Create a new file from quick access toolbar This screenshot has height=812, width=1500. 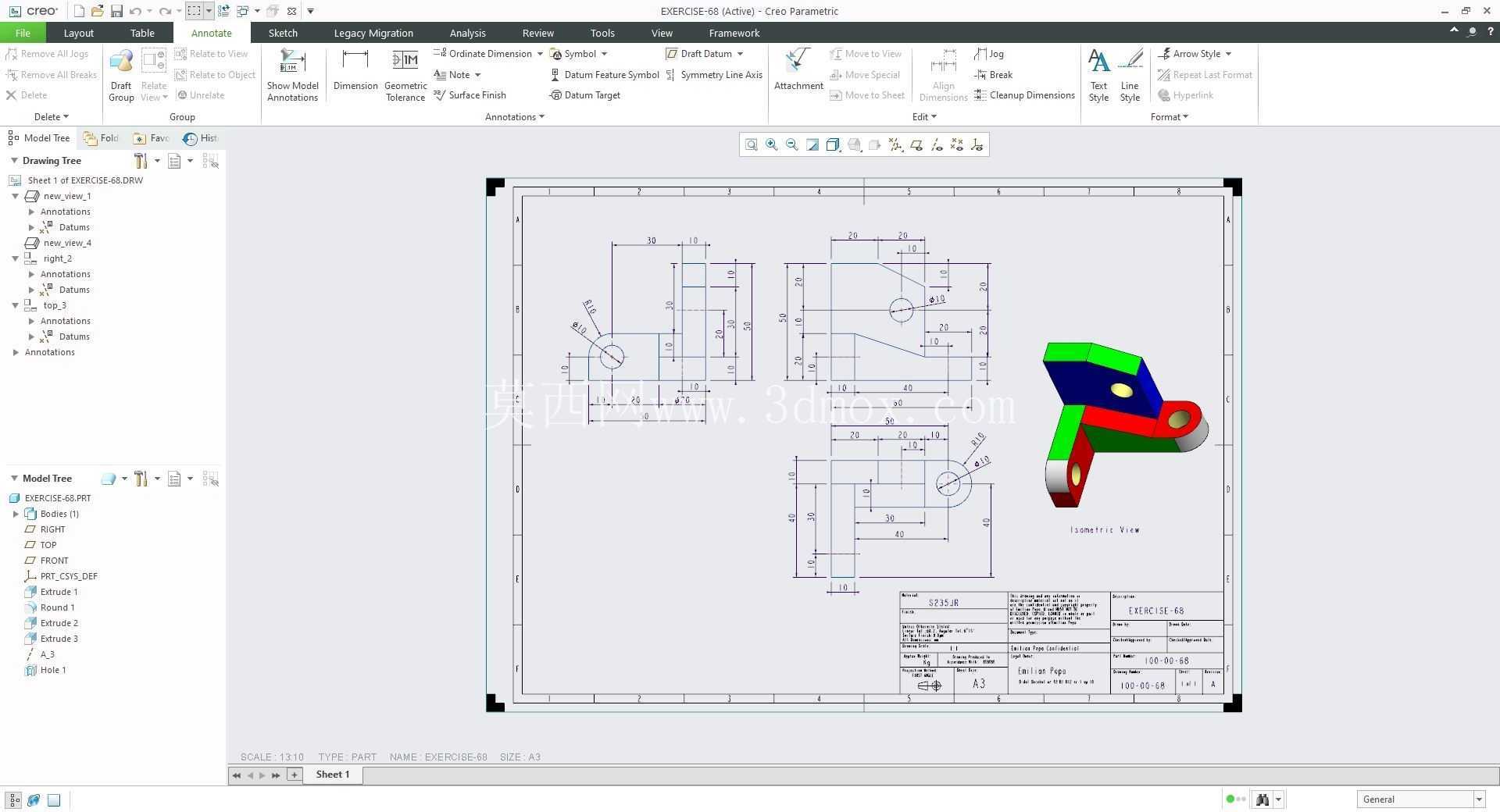point(79,11)
